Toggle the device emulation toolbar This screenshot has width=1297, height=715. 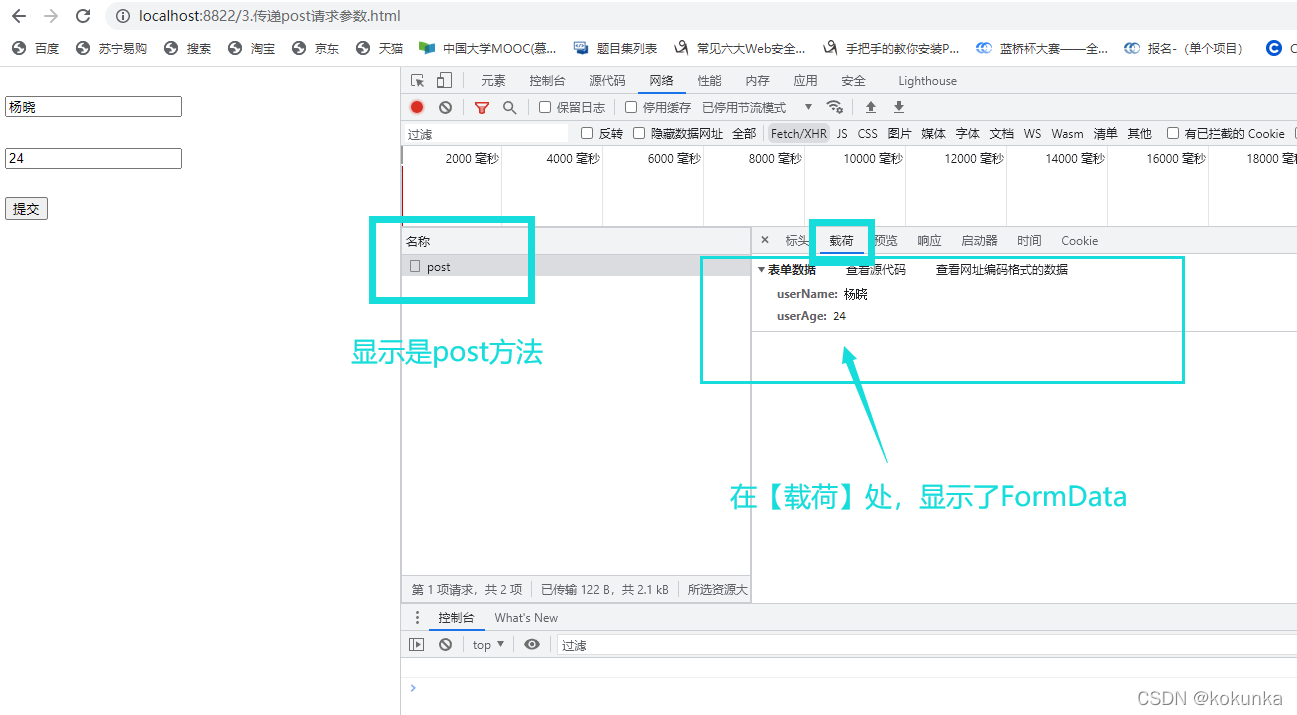pos(443,80)
